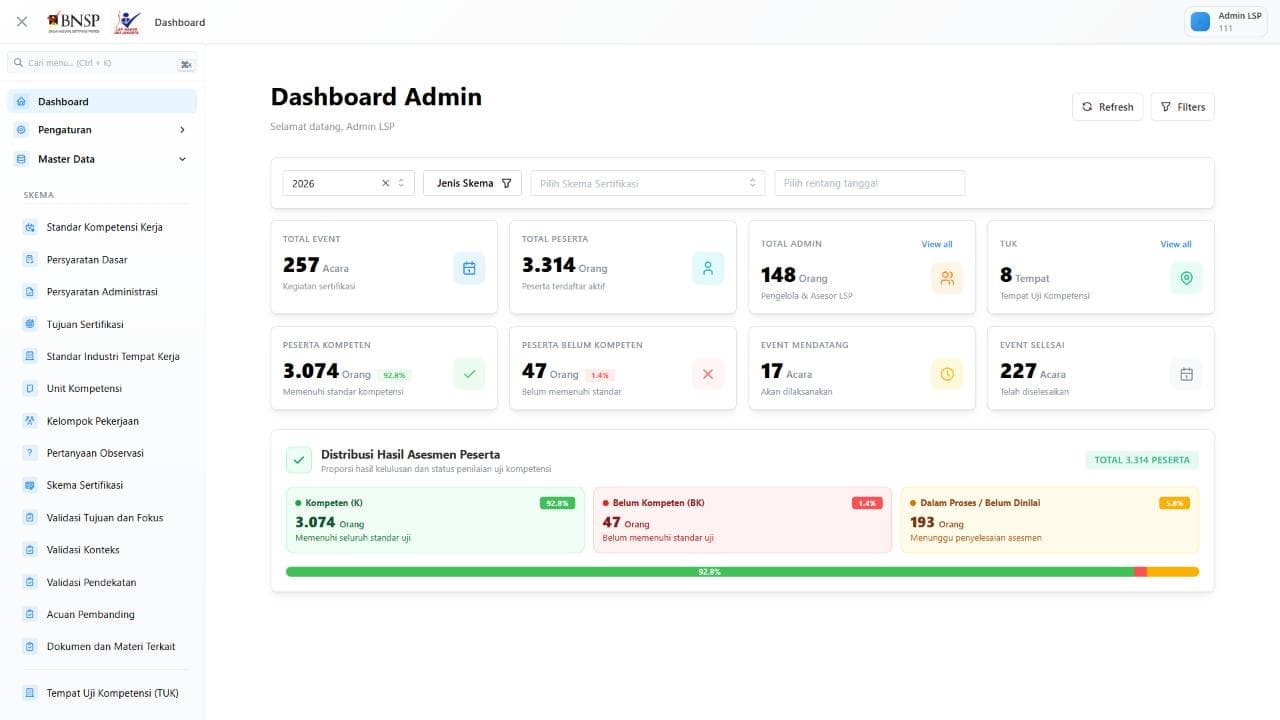Collapse the Master Data menu
This screenshot has width=1280, height=720.
[102, 159]
